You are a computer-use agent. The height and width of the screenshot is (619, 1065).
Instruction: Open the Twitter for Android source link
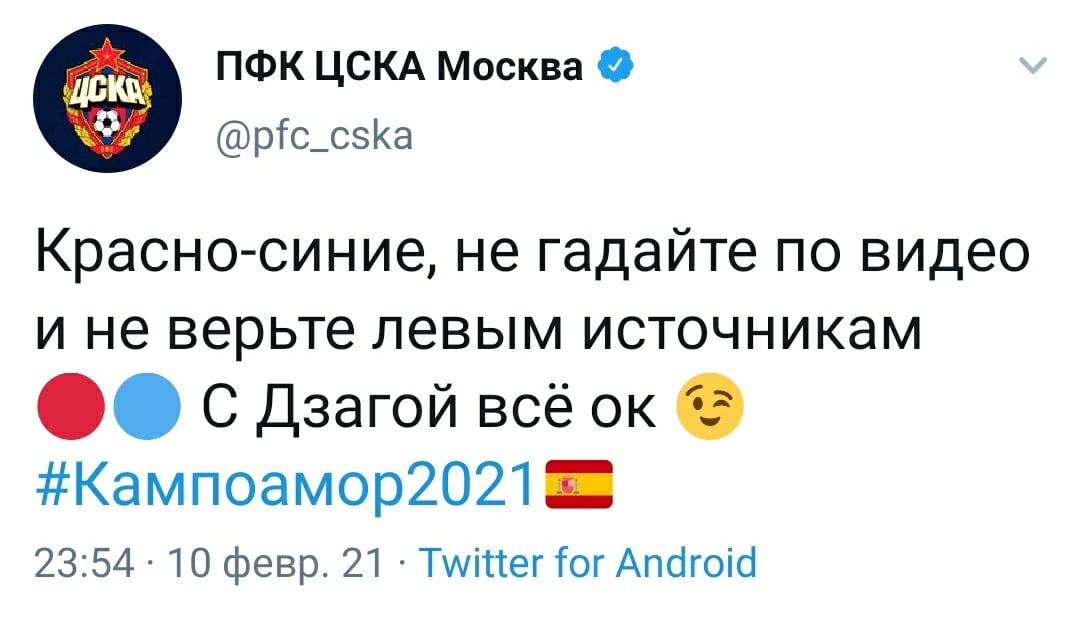(588, 563)
